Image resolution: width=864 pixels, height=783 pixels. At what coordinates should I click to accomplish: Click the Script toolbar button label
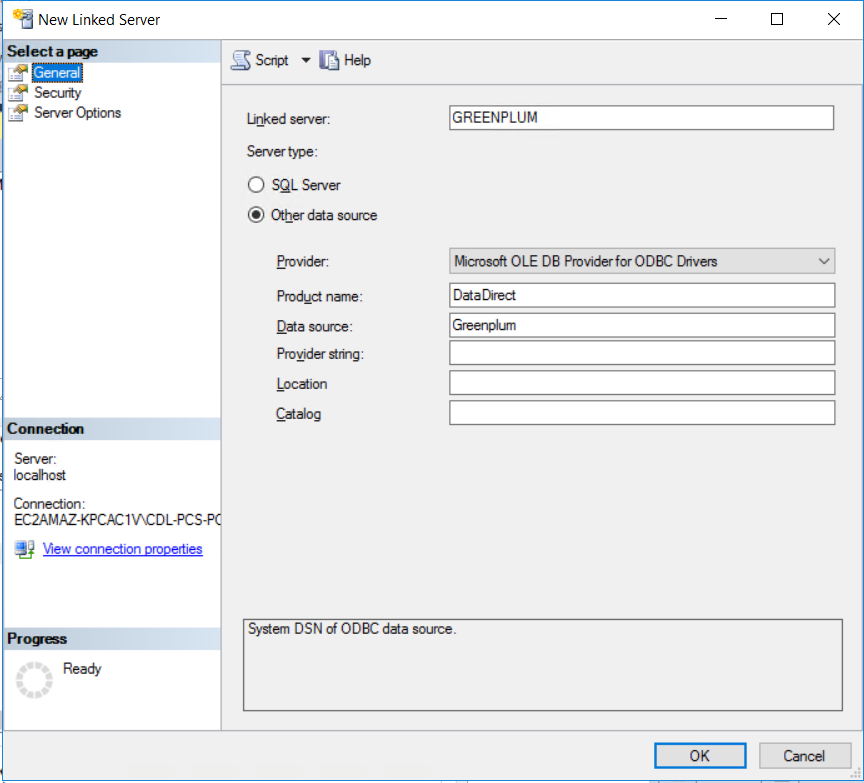click(x=272, y=60)
